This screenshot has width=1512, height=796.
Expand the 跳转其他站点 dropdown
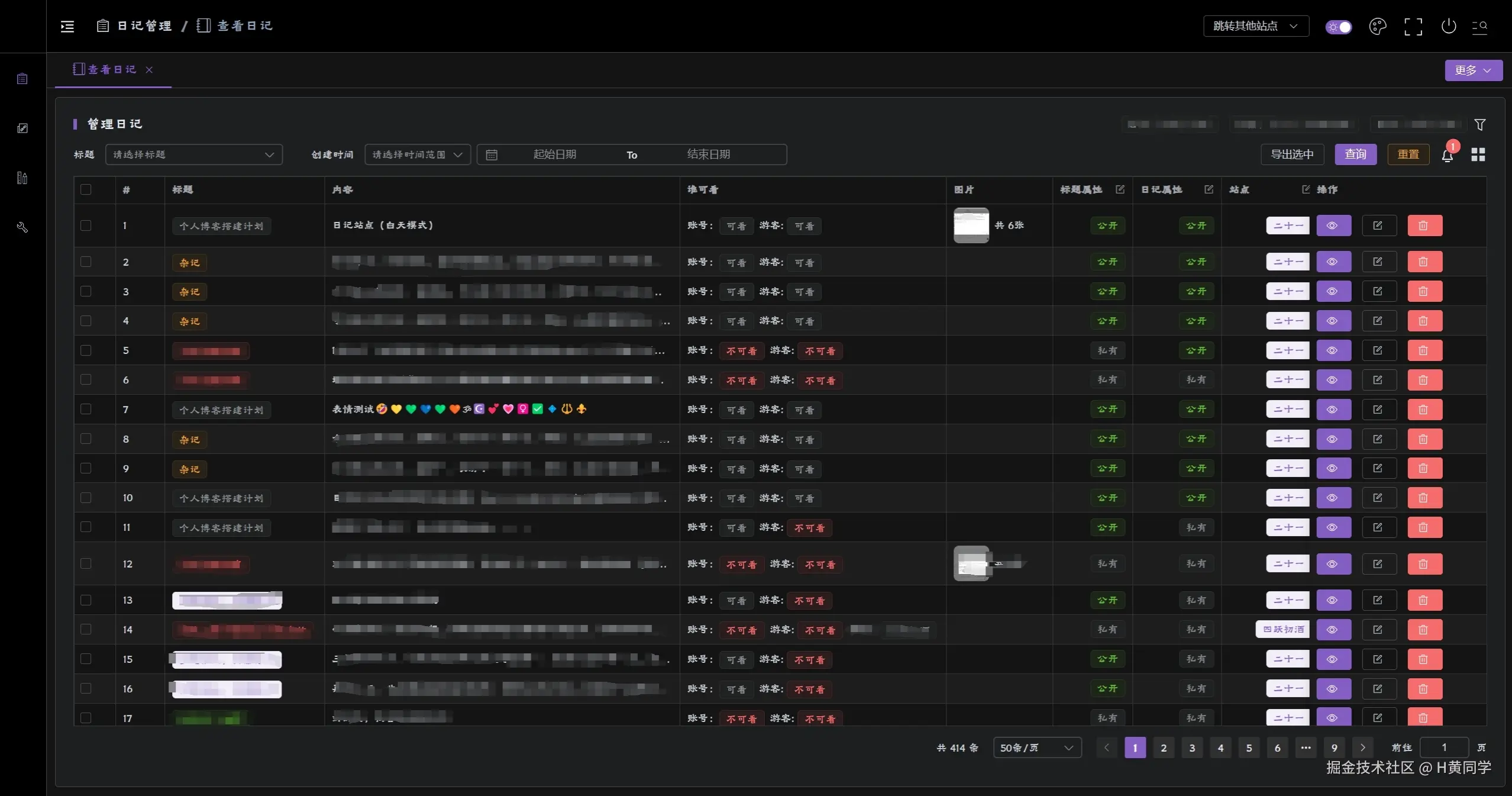pos(1255,26)
